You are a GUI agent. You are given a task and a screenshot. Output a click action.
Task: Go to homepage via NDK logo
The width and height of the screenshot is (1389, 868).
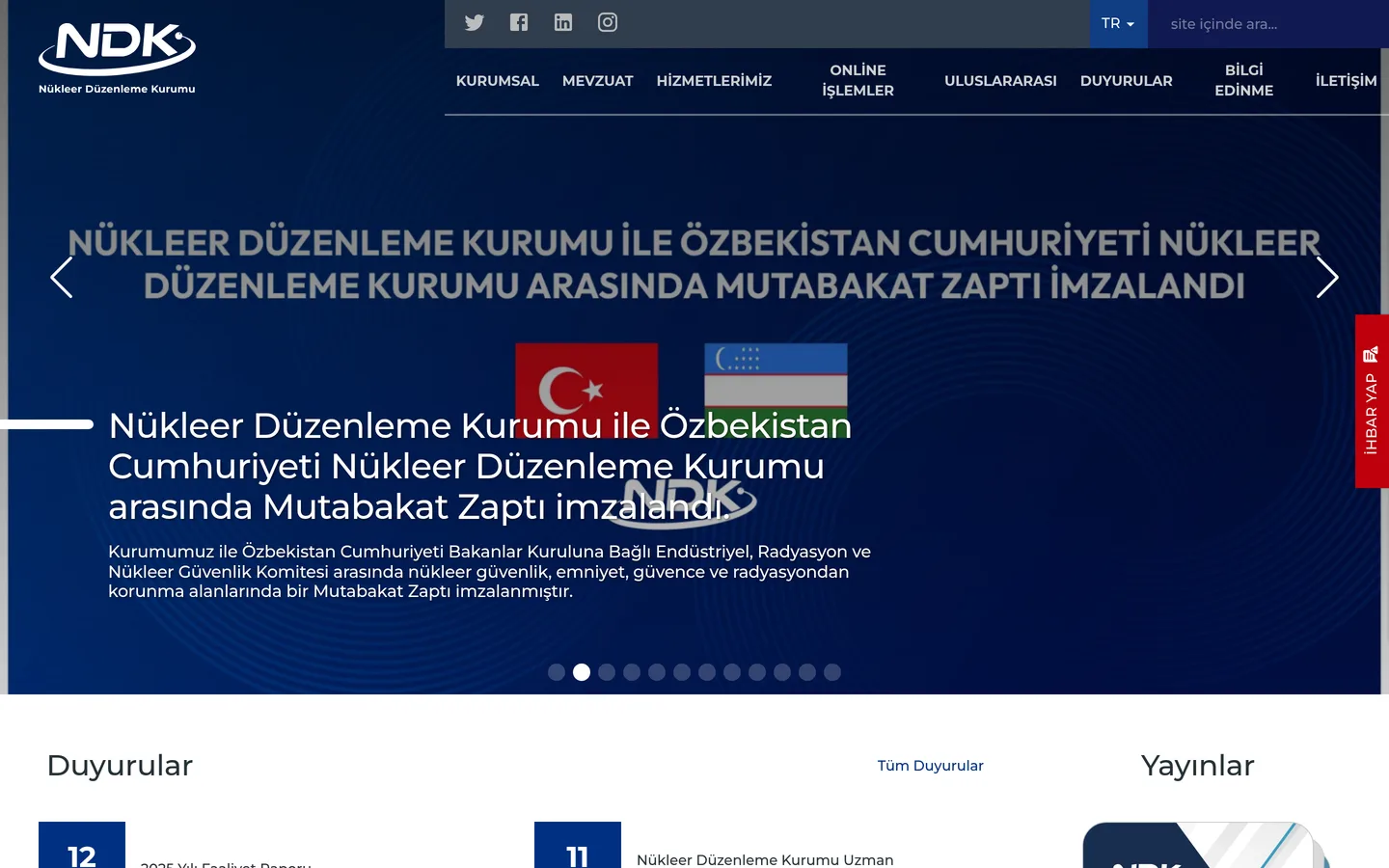(x=117, y=58)
